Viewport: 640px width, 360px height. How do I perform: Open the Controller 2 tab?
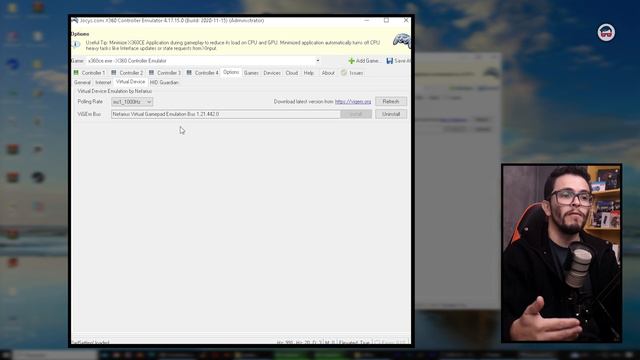(x=127, y=73)
